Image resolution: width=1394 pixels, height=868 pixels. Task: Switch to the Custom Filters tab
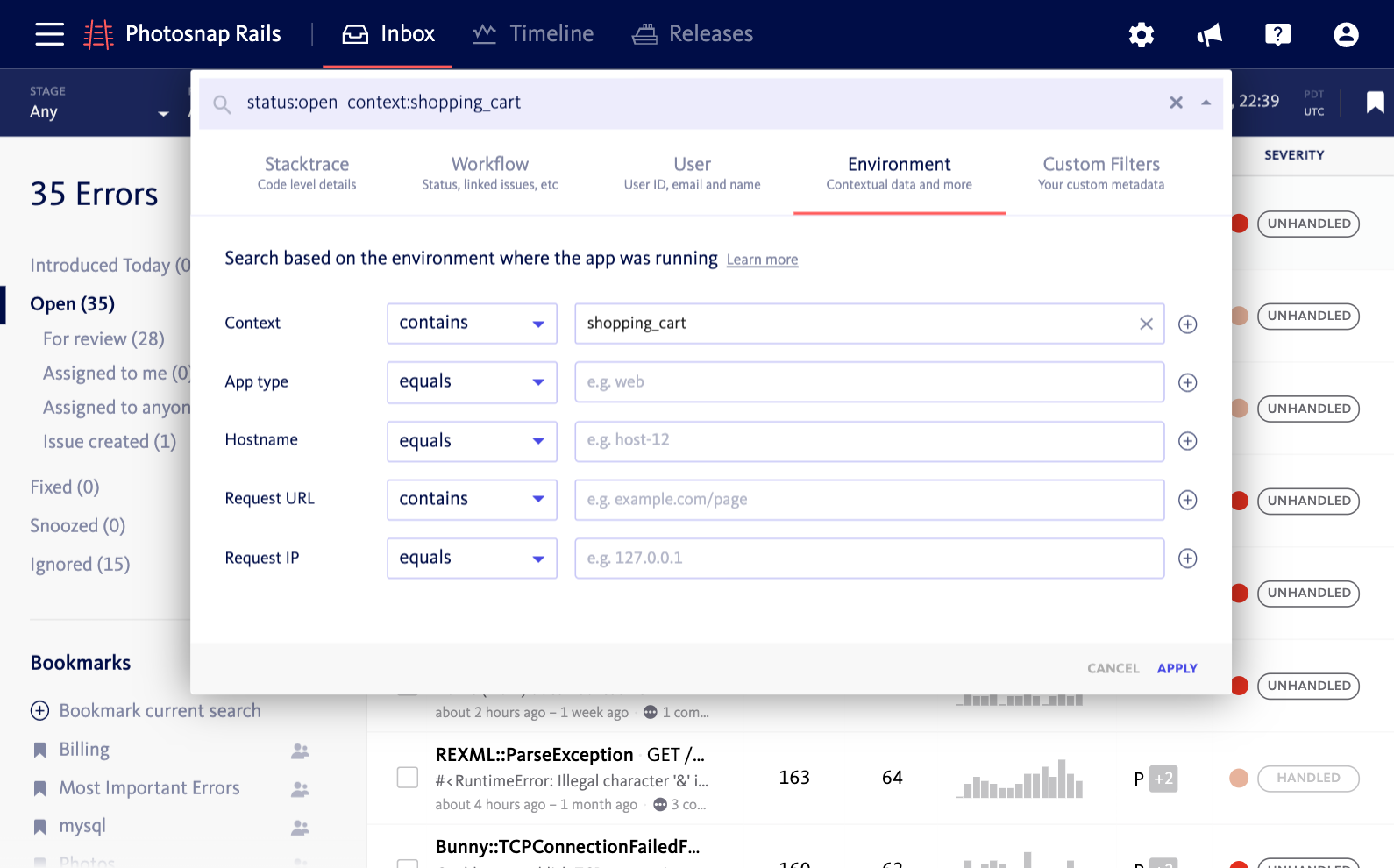tap(1101, 173)
